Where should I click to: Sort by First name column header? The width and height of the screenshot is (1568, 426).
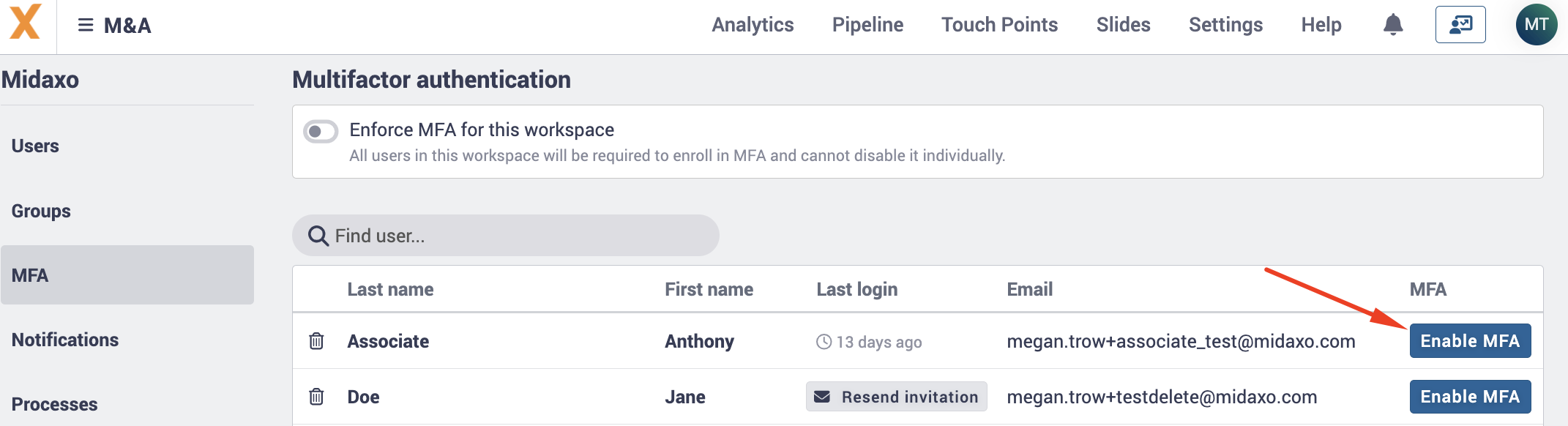709,290
